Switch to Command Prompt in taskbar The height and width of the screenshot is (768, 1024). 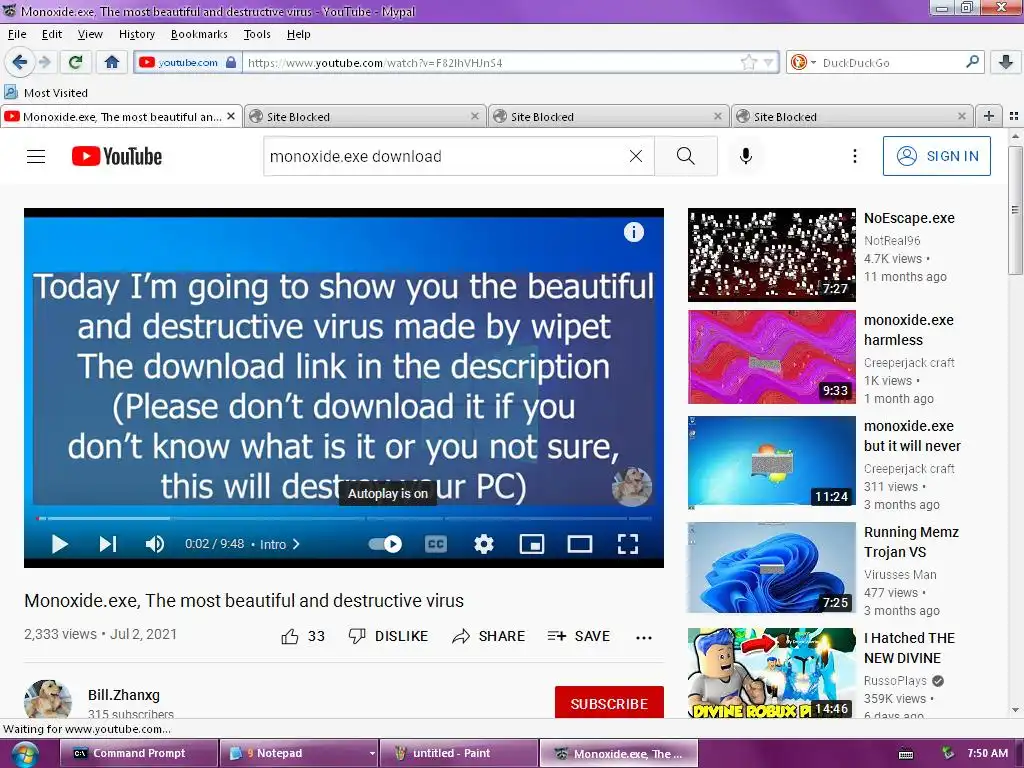(138, 753)
